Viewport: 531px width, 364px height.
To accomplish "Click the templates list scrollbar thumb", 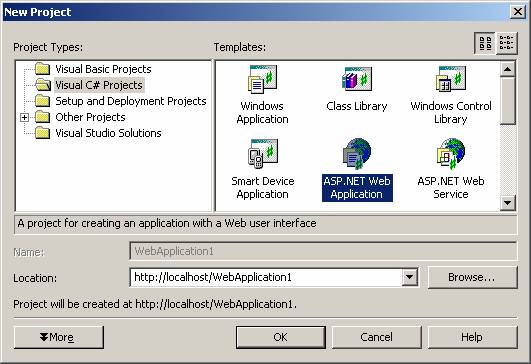I will pos(507,101).
